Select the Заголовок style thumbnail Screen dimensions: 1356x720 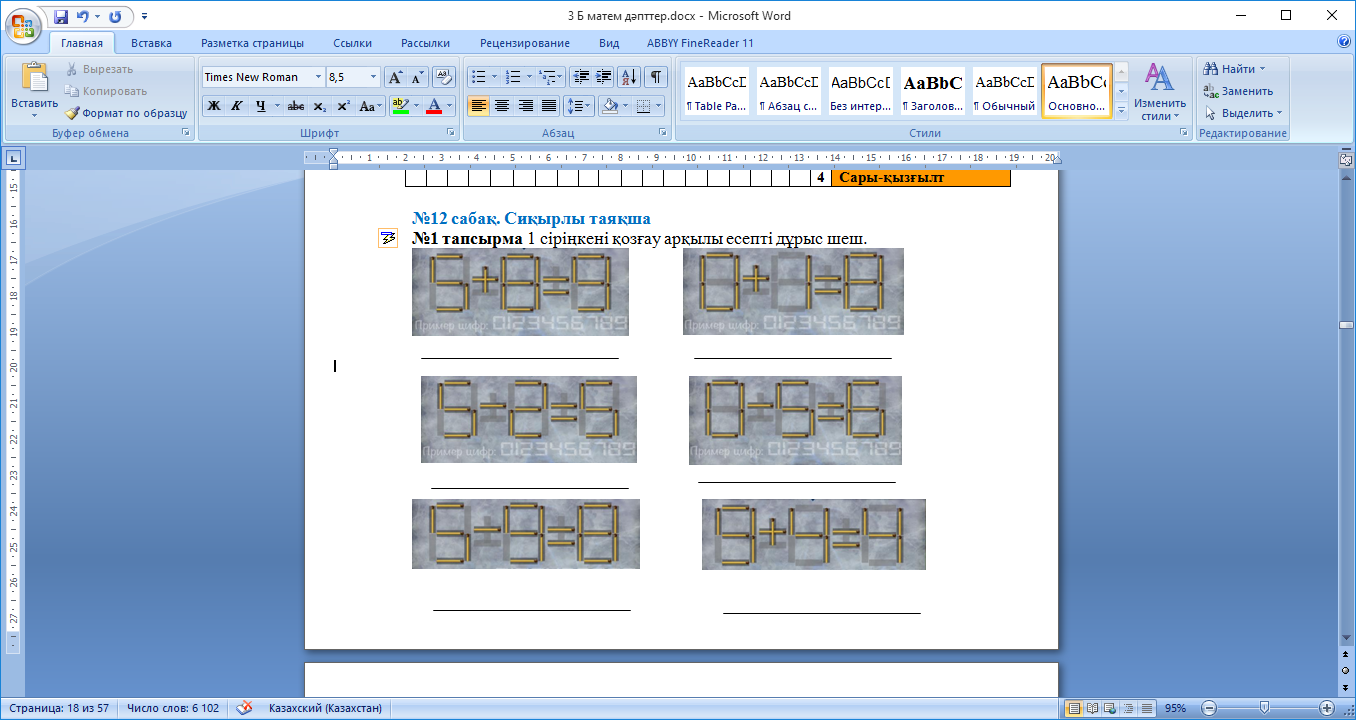pyautogui.click(x=932, y=92)
